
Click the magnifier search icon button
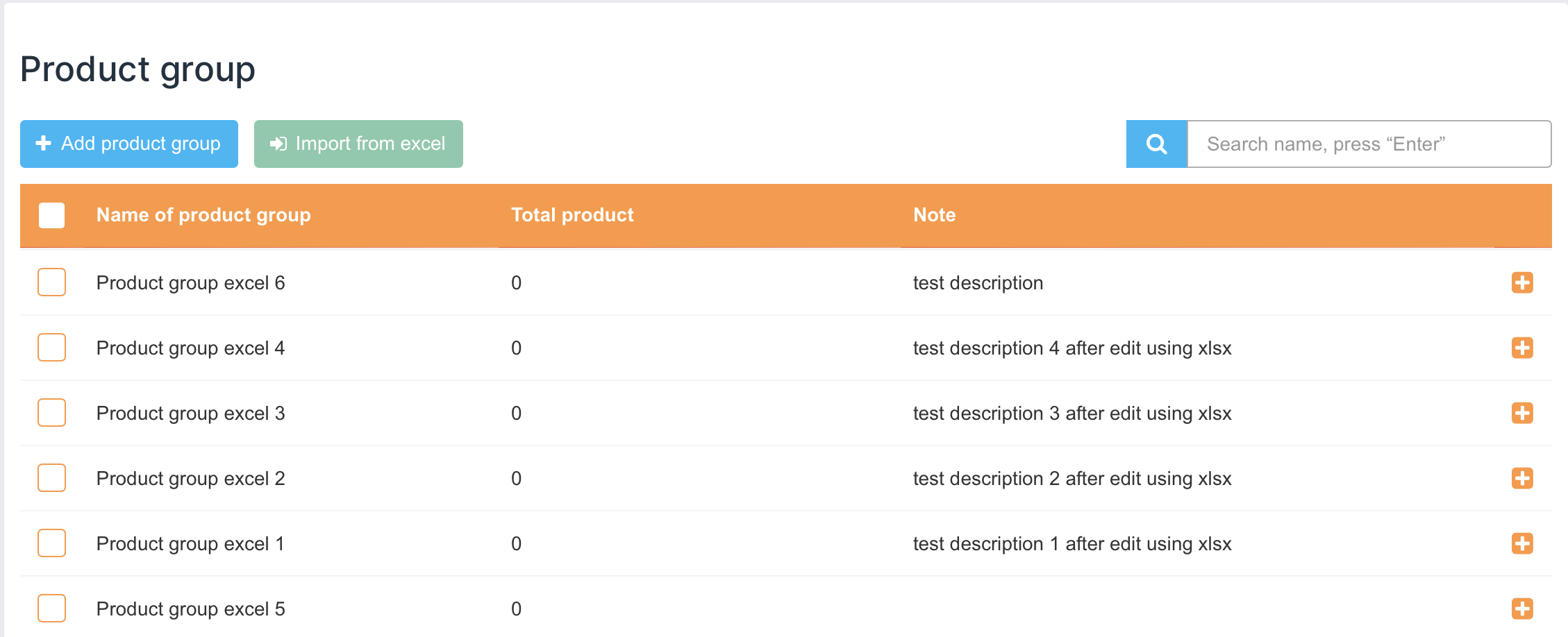[x=1156, y=144]
